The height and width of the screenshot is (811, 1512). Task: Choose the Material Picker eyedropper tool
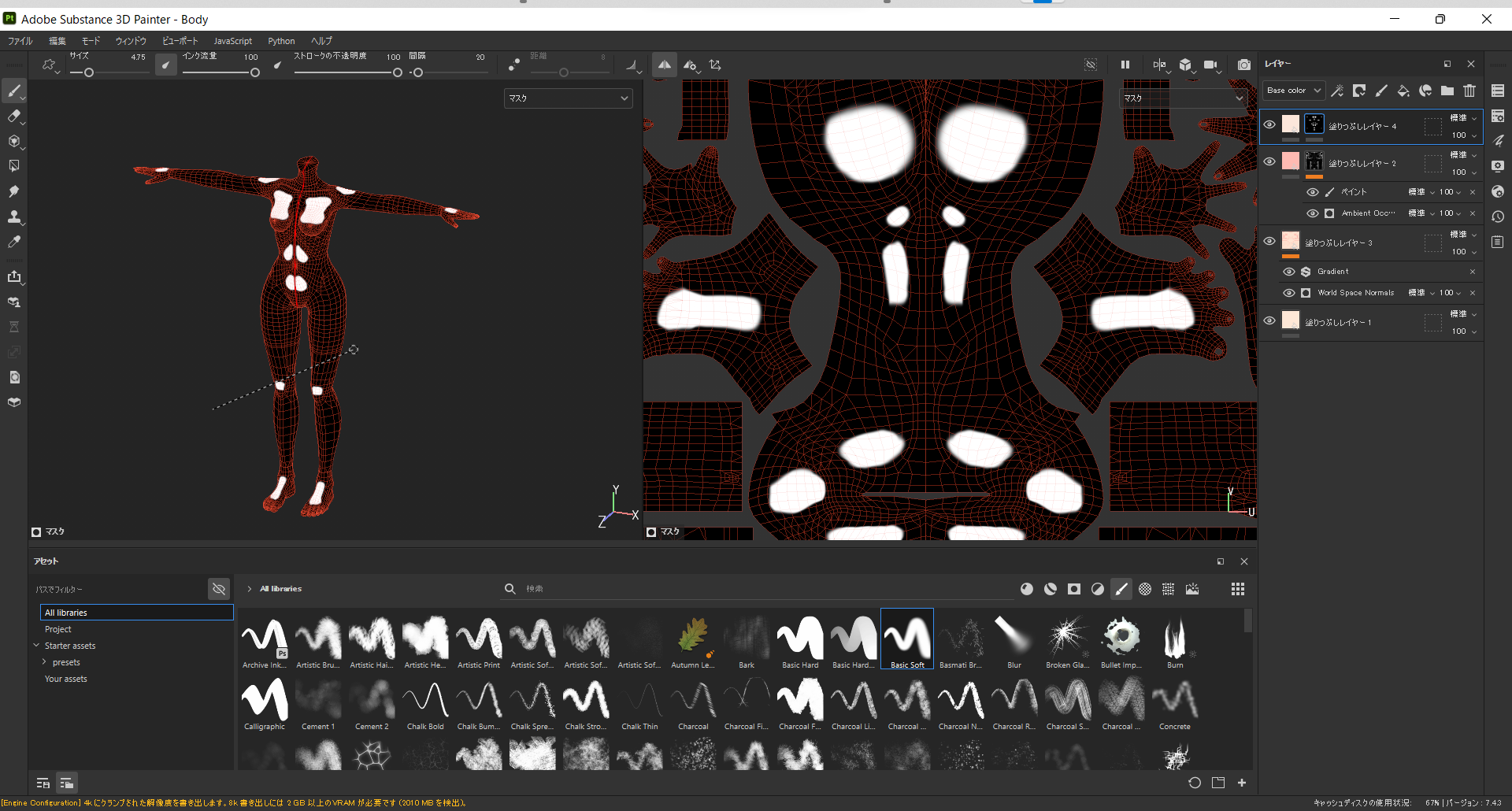(14, 242)
